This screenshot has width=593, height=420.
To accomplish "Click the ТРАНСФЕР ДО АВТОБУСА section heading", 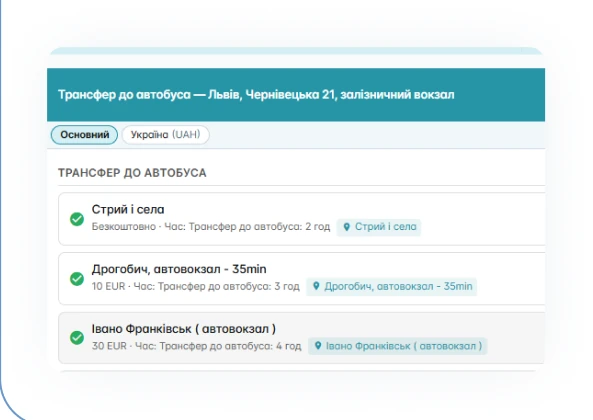I will pyautogui.click(x=132, y=173).
